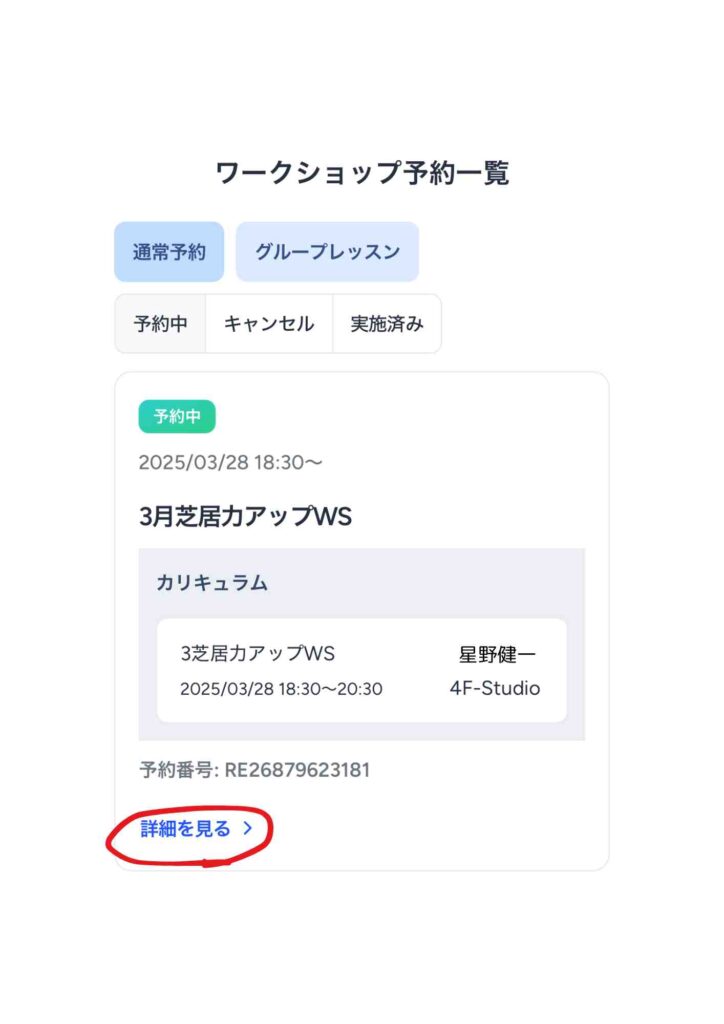Switch to the グループレッスン tab
This screenshot has width=724, height=1024.
(327, 252)
